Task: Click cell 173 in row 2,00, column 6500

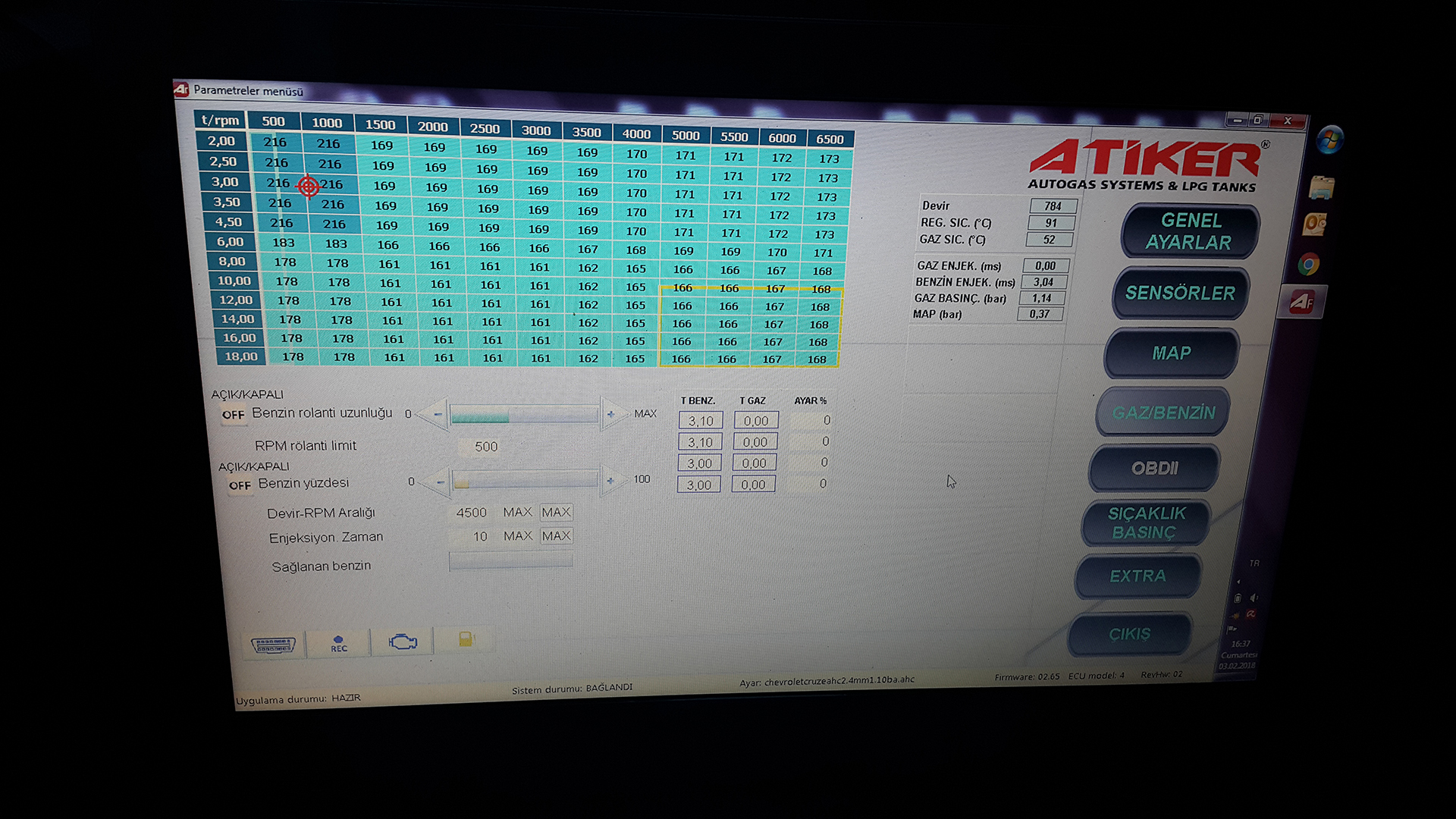Action: tap(829, 158)
